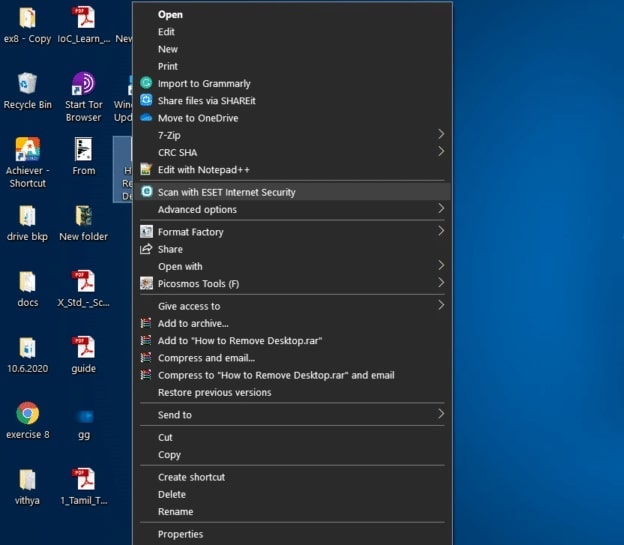Select the From file icon

pyautogui.click(x=84, y=149)
